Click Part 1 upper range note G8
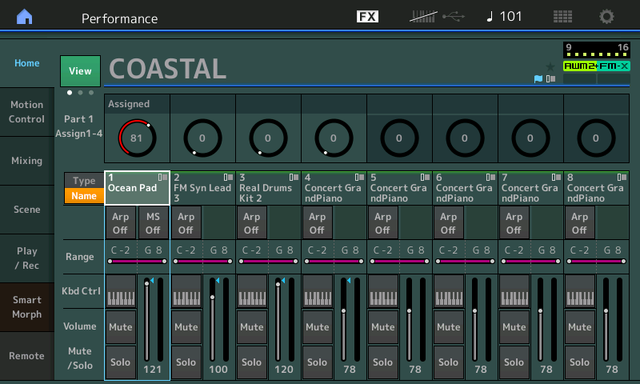This screenshot has height=384, width=640. click(153, 250)
